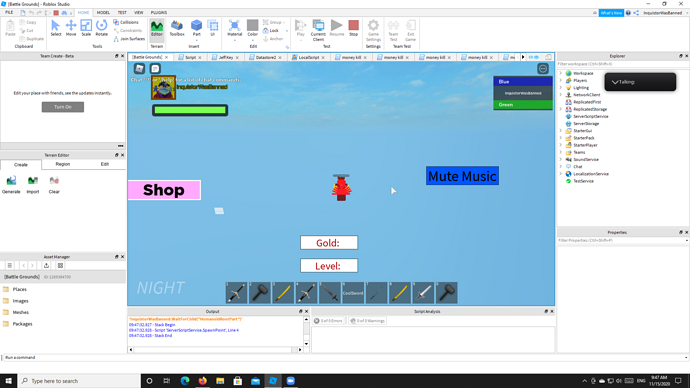
Task: Choose the Move tool
Action: pyautogui.click(x=71, y=28)
